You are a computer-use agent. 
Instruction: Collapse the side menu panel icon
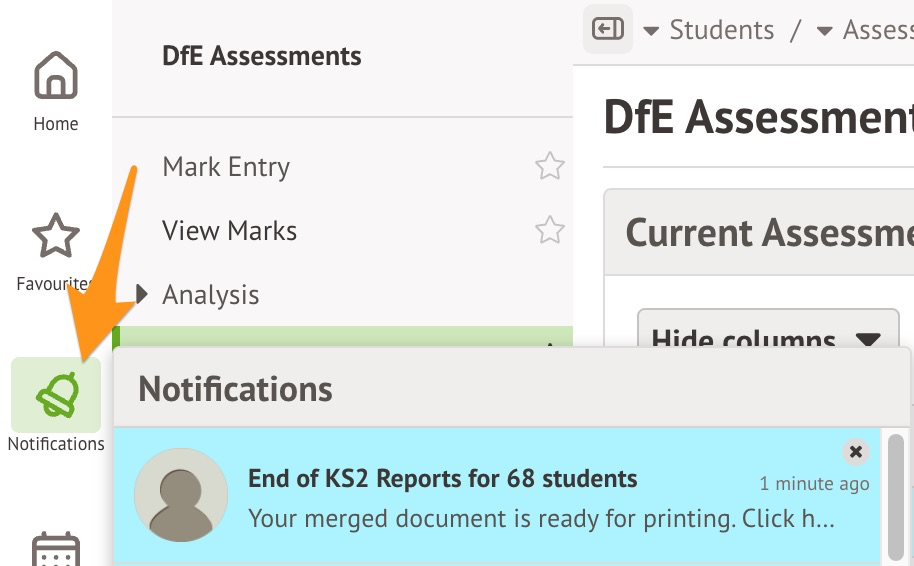pos(608,30)
